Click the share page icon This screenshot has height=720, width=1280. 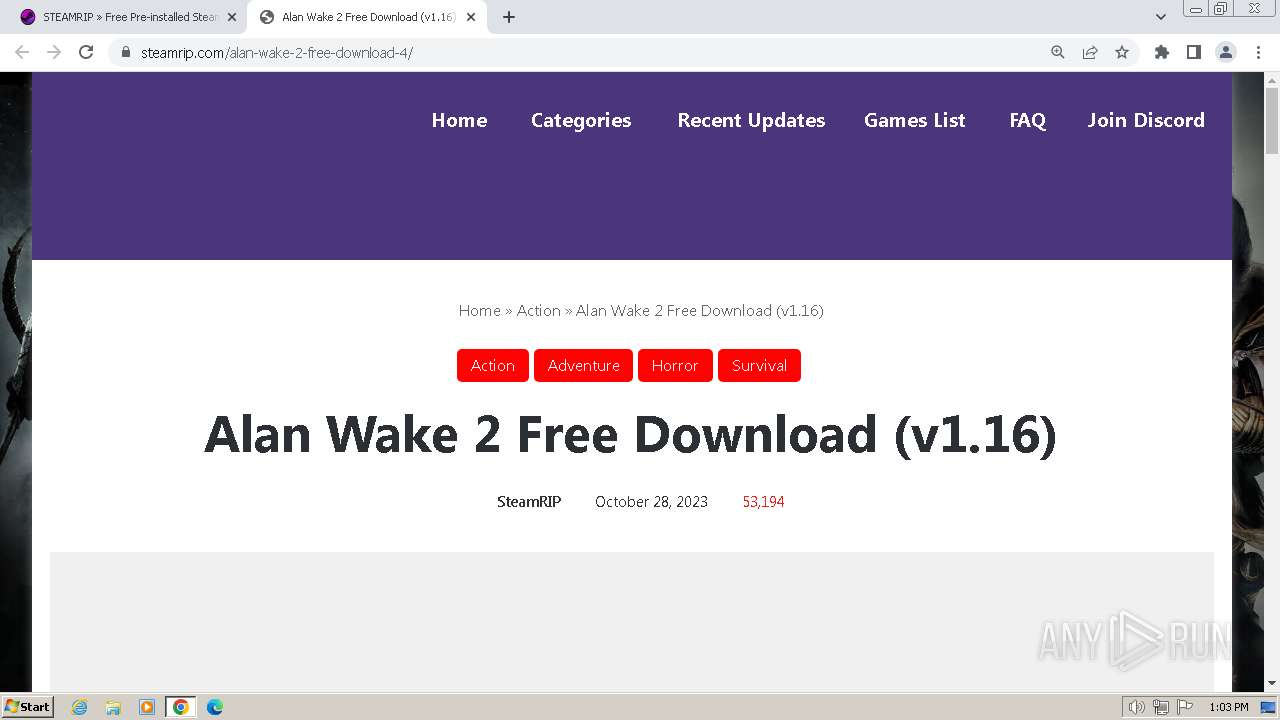tap(1090, 52)
